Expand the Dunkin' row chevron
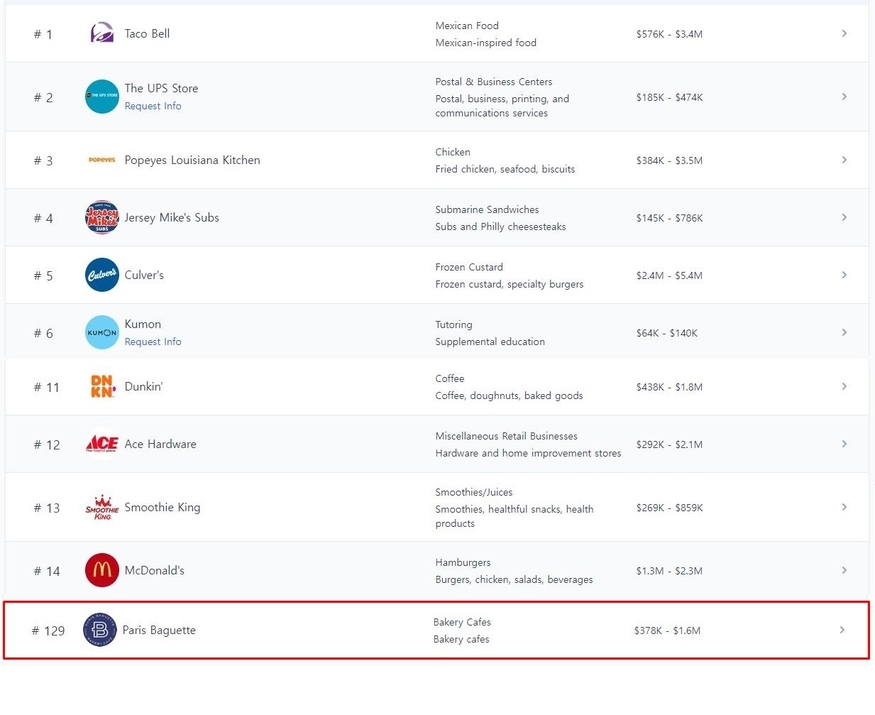Image resolution: width=875 pixels, height=715 pixels. coord(844,386)
